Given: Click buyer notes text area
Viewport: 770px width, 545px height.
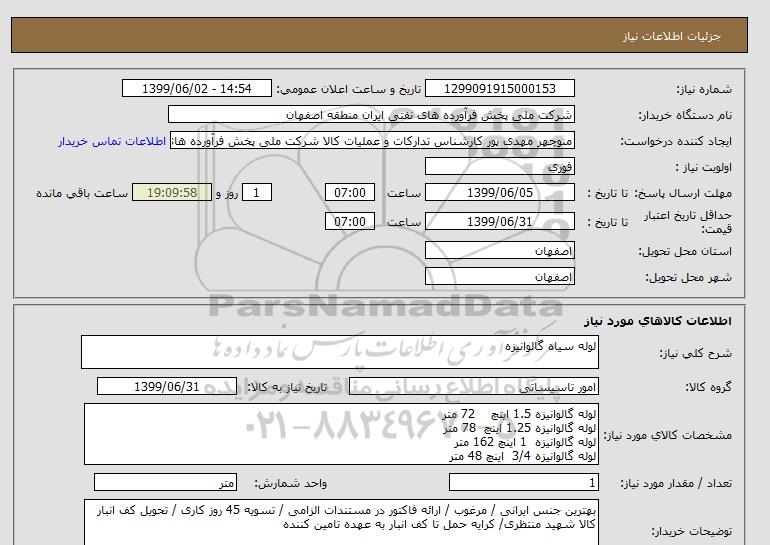Looking at the screenshot, I should pos(341,523).
